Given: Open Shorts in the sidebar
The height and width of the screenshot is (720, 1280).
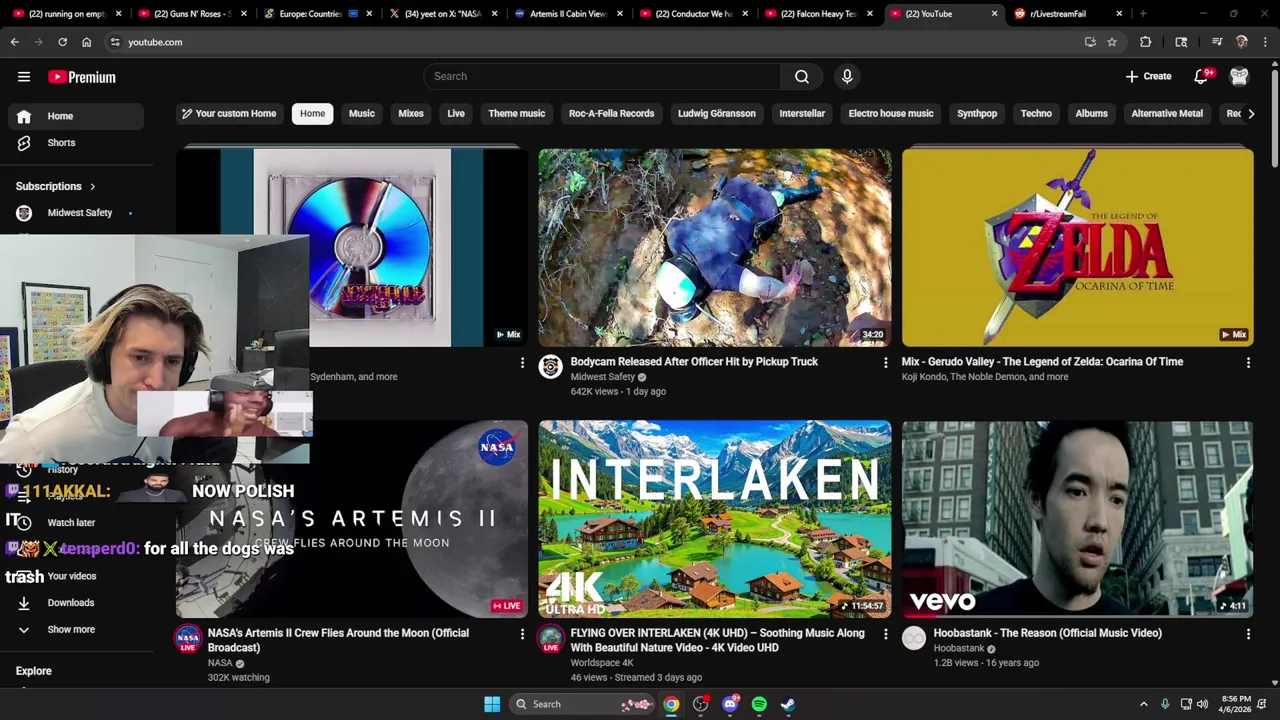Looking at the screenshot, I should [76, 143].
